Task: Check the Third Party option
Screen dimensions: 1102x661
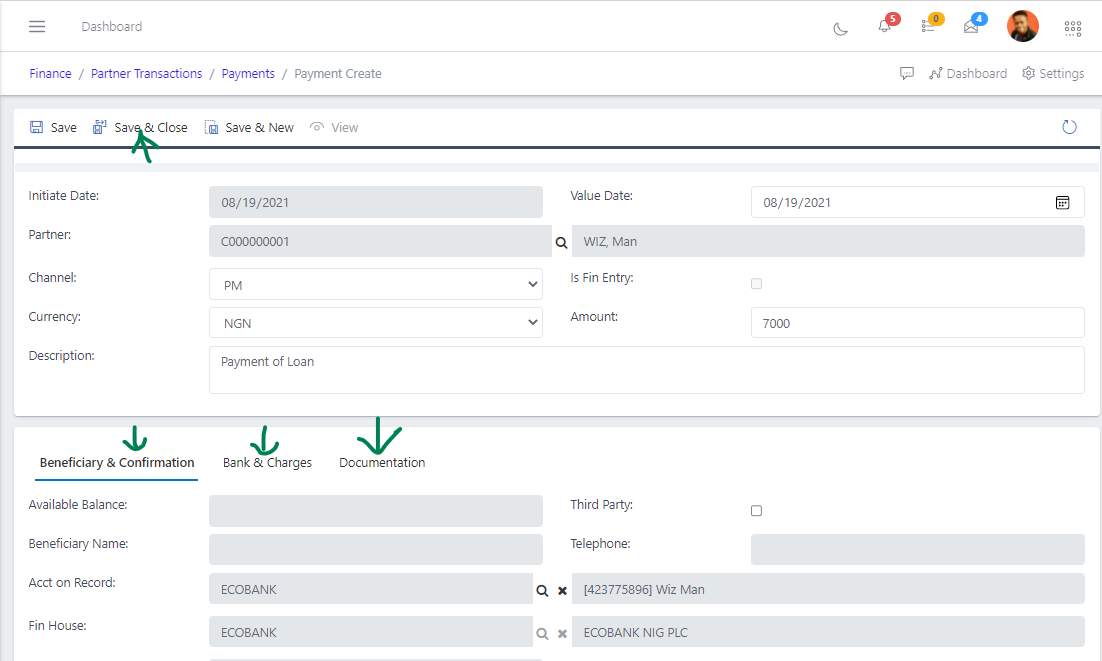Action: tap(756, 510)
